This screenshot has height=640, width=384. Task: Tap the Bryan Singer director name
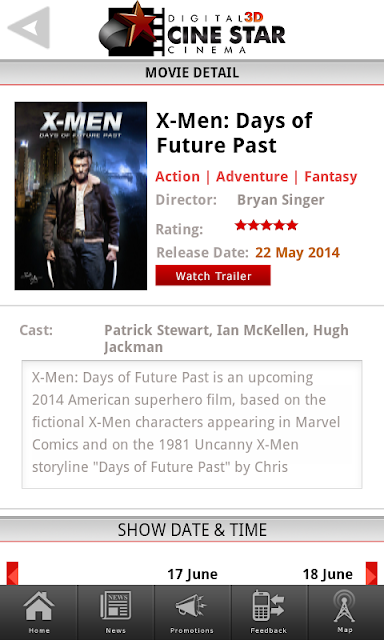tap(281, 200)
